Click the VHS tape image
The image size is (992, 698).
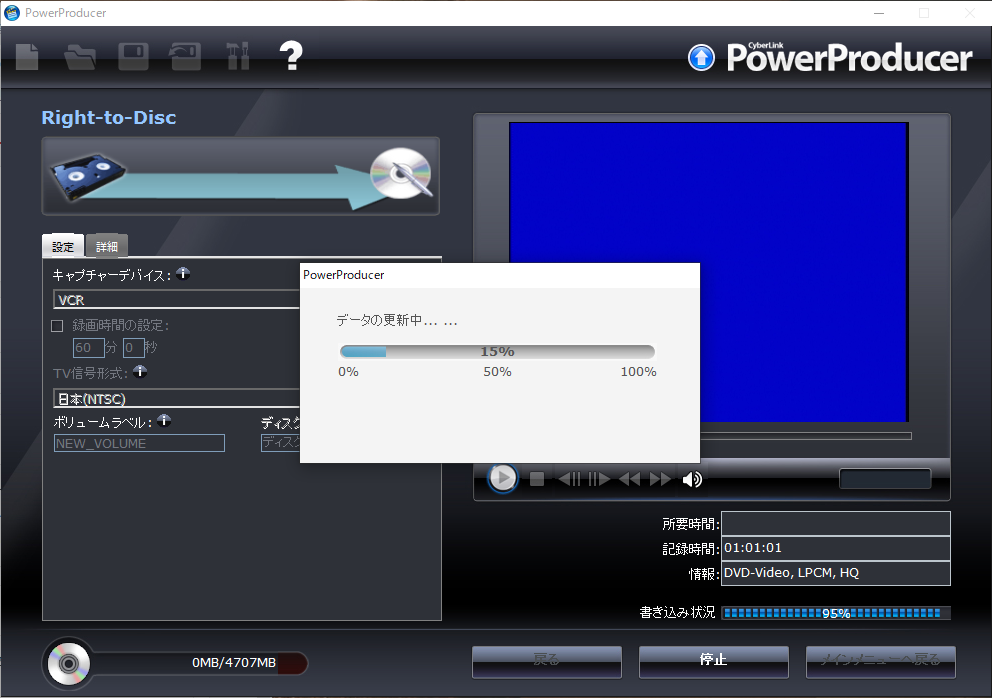89,176
